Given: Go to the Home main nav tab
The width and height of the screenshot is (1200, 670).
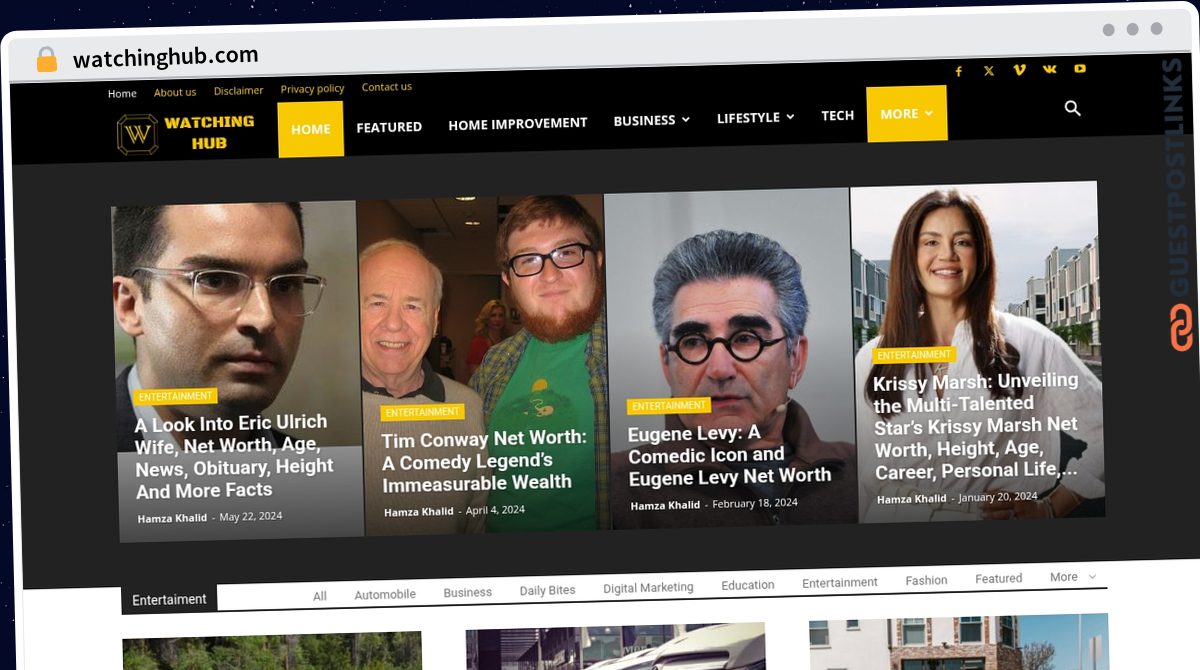Looking at the screenshot, I should 311,129.
